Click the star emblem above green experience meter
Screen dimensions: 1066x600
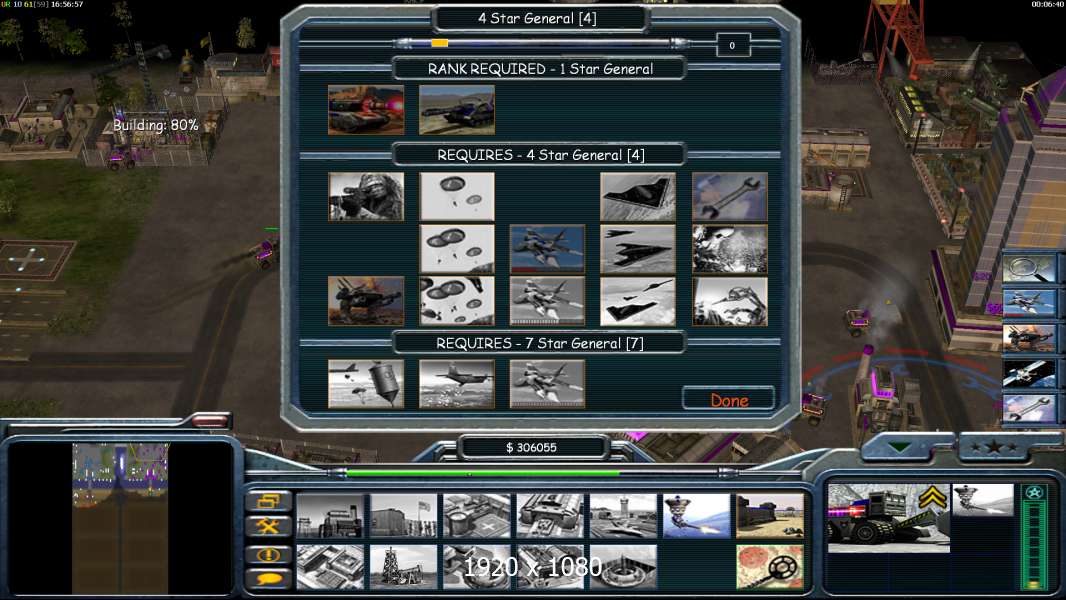click(1035, 493)
